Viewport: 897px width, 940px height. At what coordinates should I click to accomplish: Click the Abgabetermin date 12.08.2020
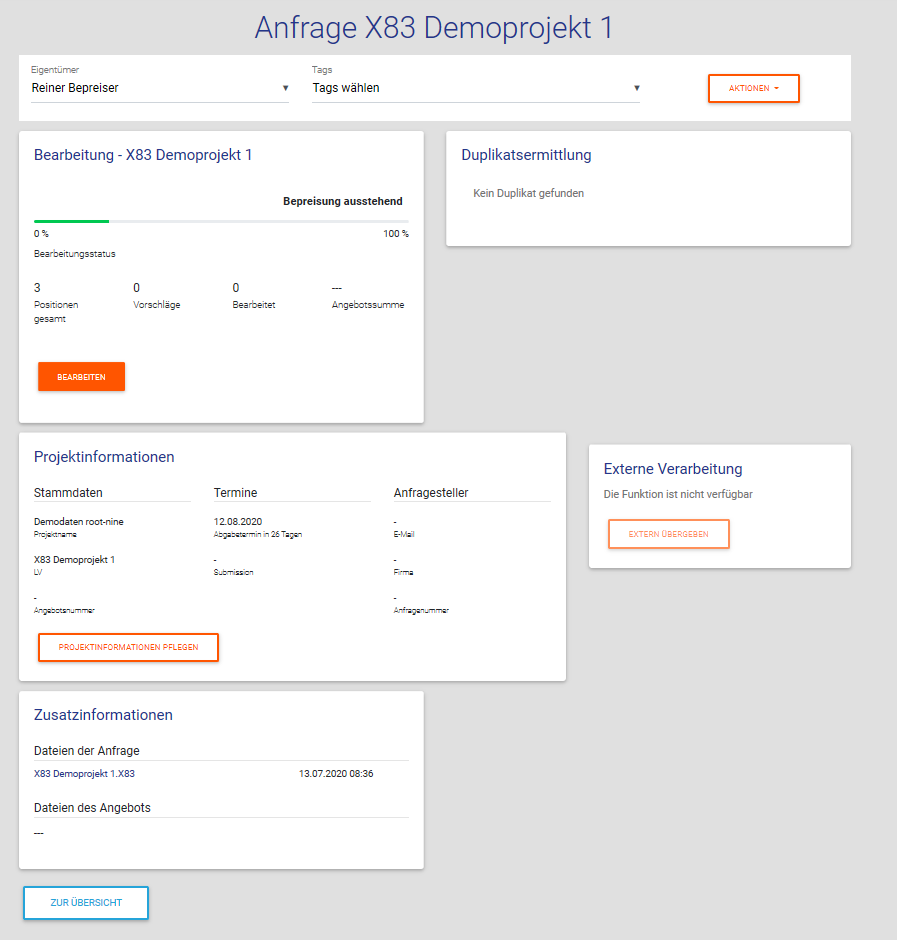pyautogui.click(x=238, y=522)
